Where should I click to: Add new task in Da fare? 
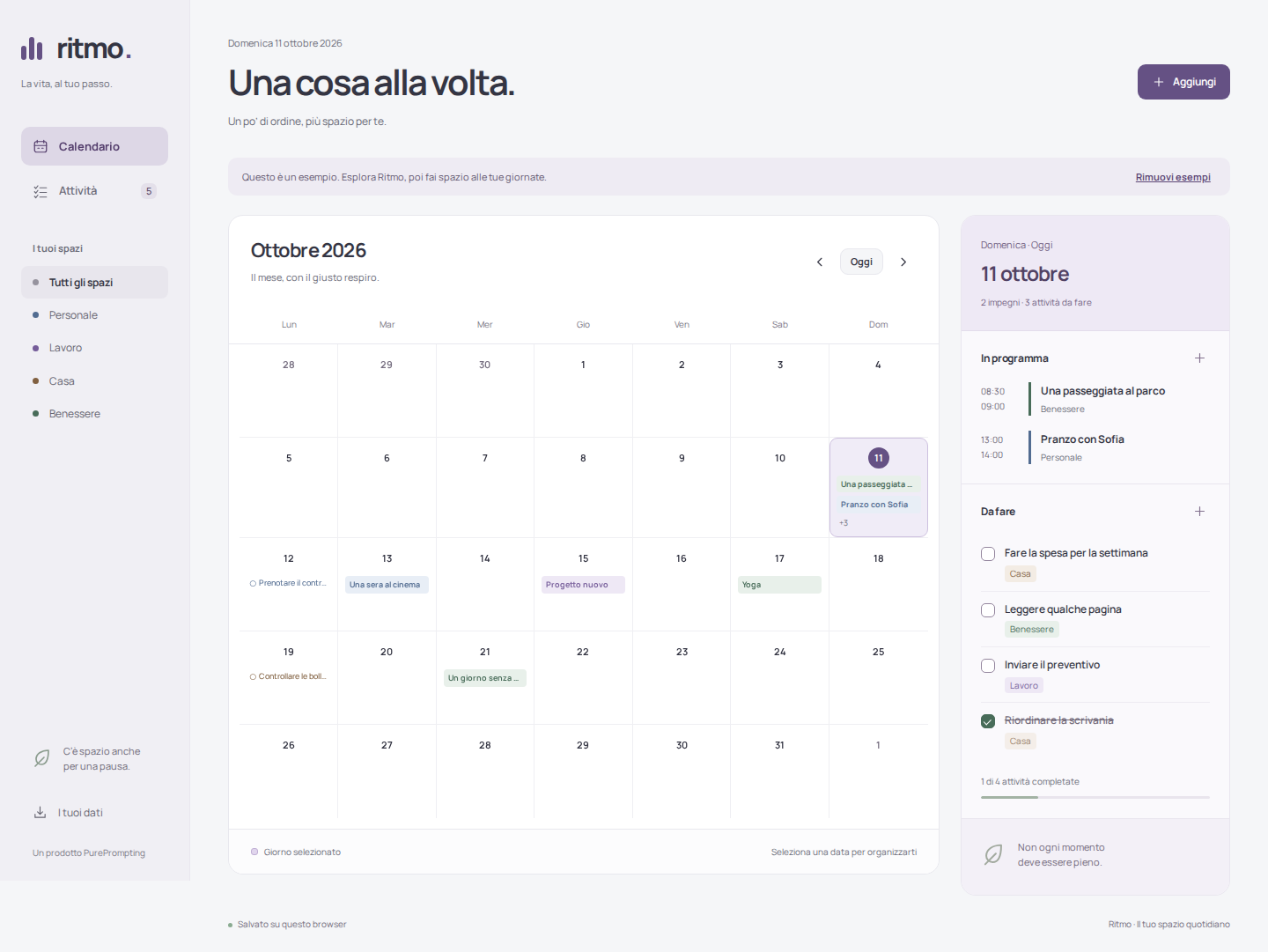(x=1199, y=511)
